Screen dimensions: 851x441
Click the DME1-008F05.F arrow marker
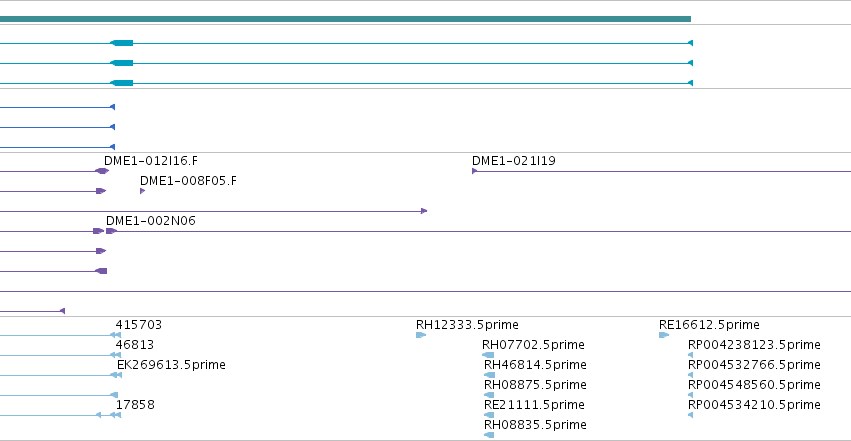pyautogui.click(x=142, y=191)
